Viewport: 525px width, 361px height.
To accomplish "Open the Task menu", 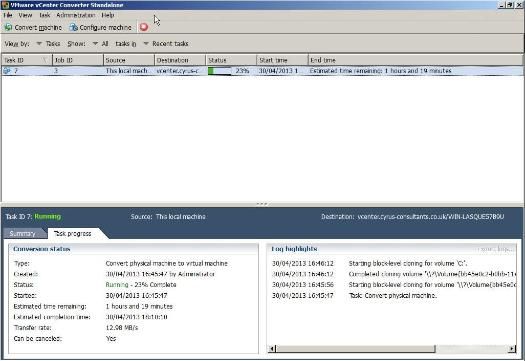I will [x=45, y=15].
